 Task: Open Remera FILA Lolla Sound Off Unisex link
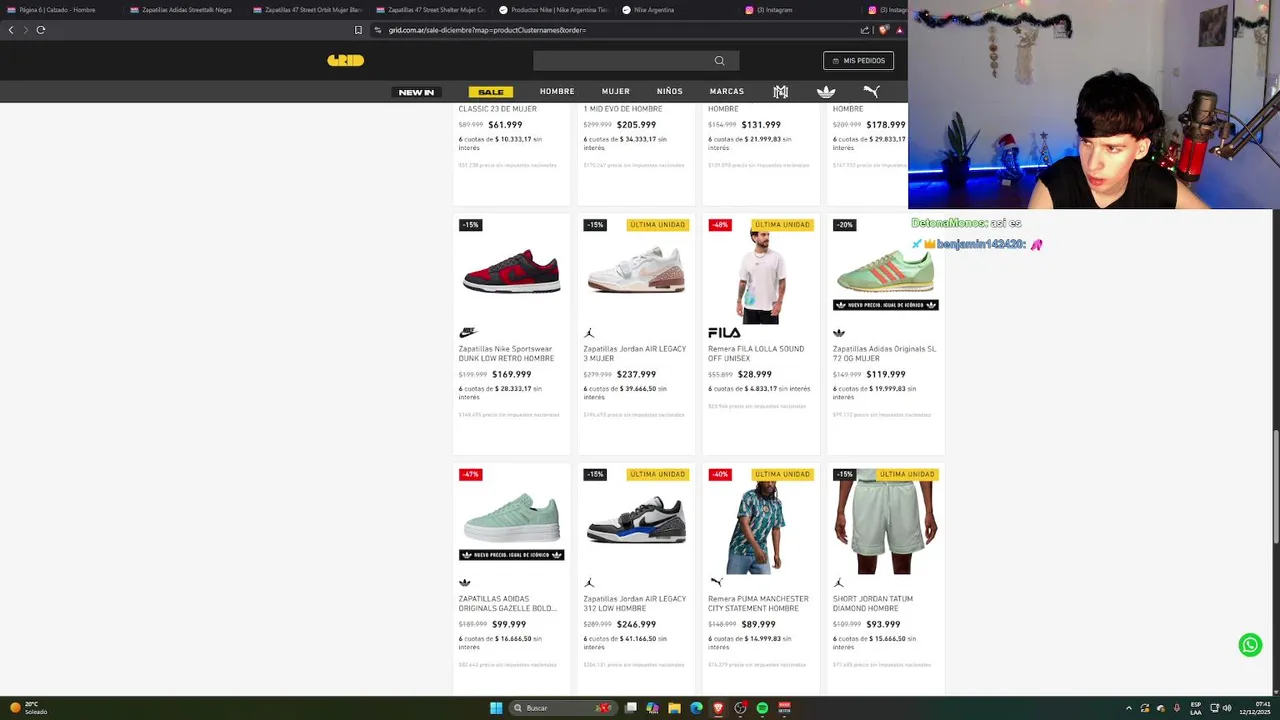(x=756, y=354)
